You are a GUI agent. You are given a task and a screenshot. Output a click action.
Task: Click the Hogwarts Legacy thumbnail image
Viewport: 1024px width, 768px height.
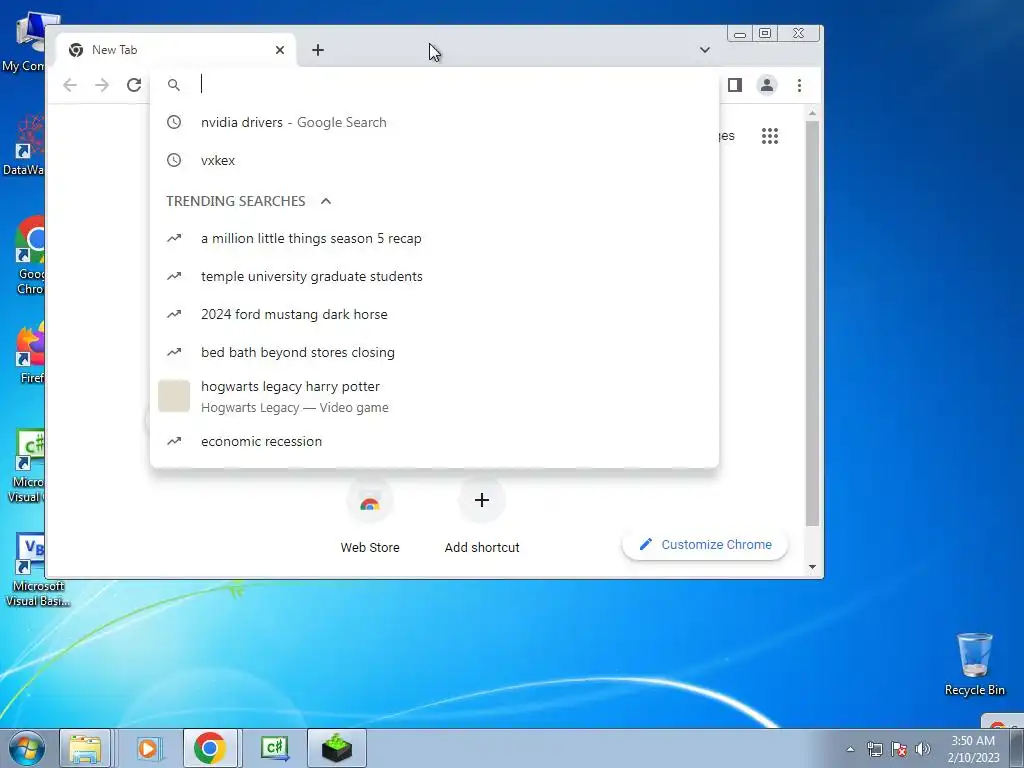pos(174,396)
